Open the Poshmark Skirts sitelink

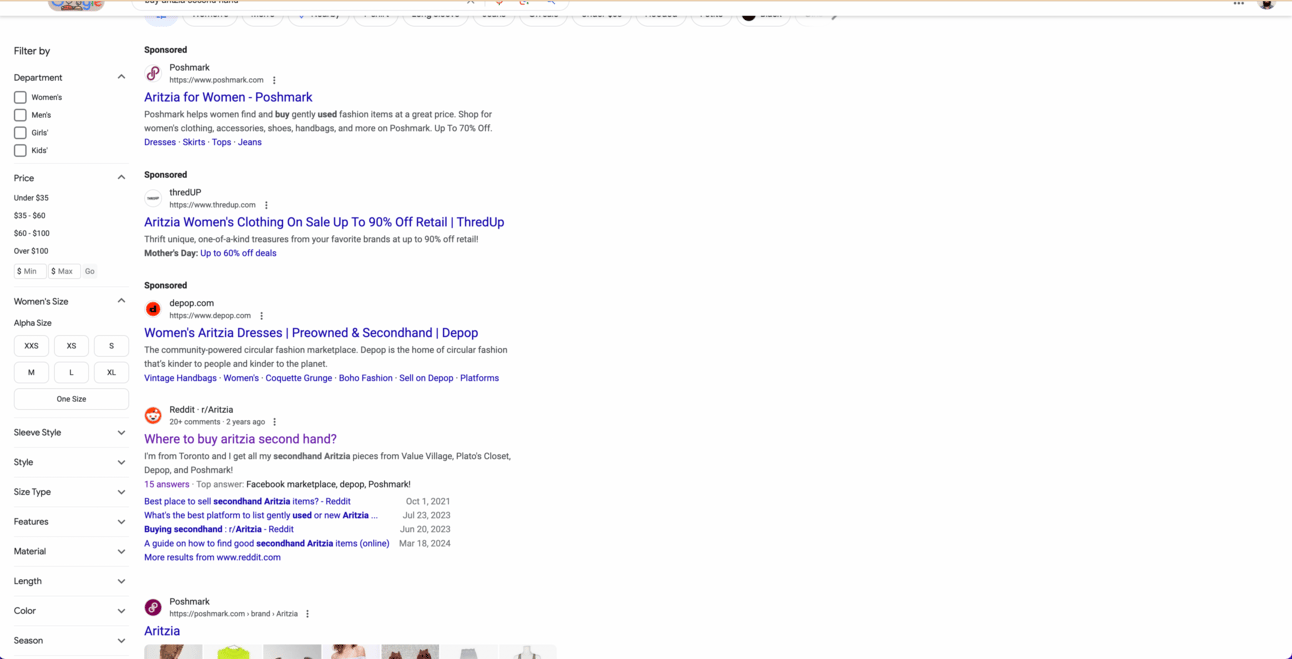[x=194, y=142]
